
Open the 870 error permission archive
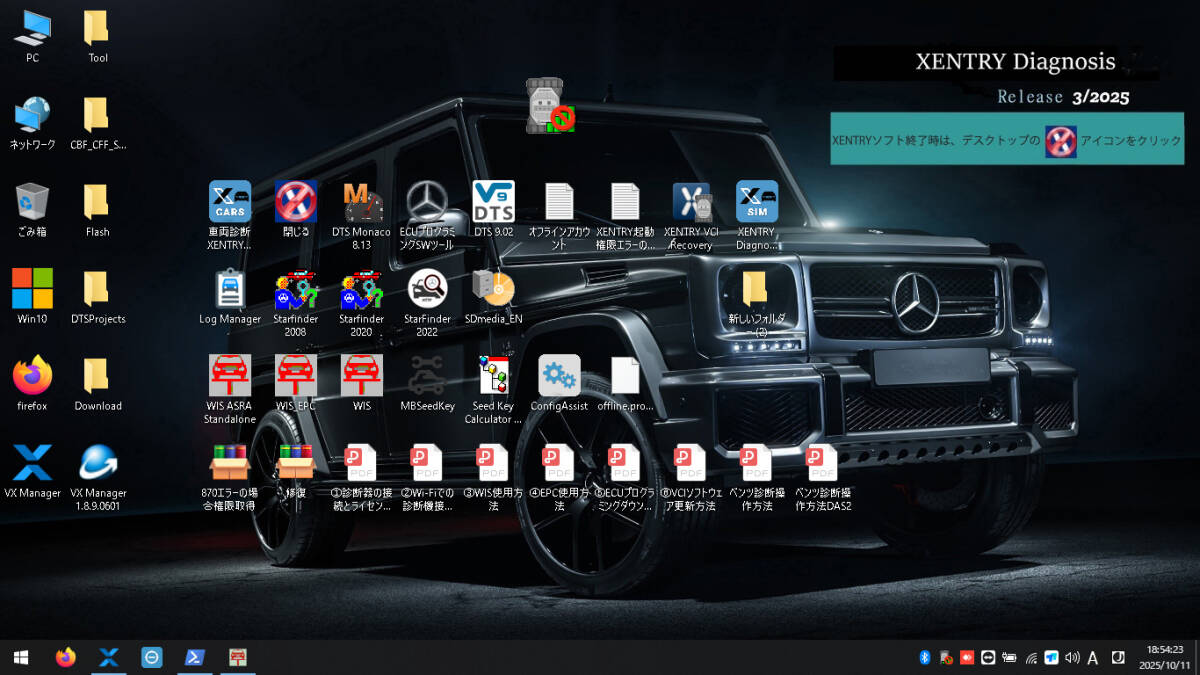point(230,477)
